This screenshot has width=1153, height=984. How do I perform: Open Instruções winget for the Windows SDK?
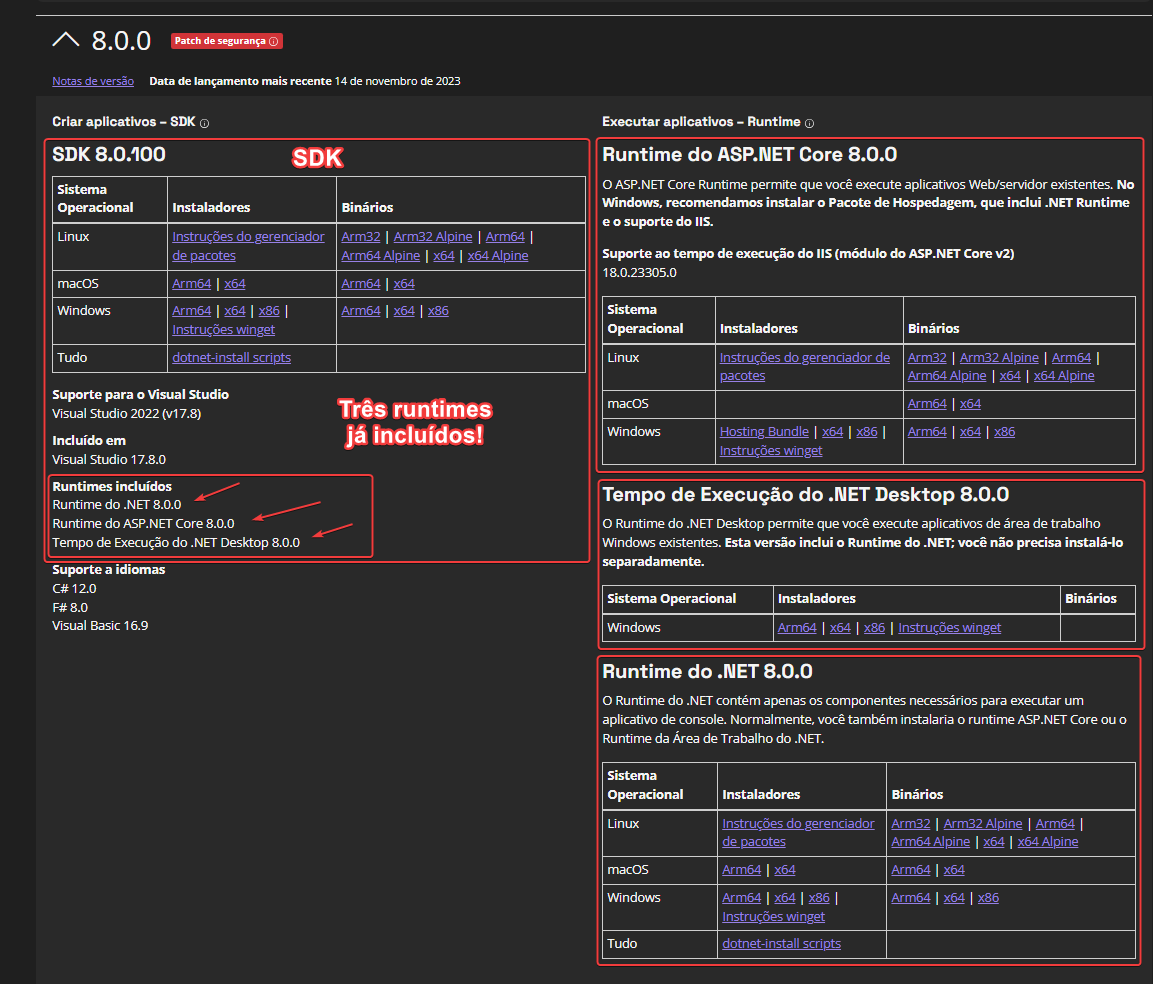pos(223,329)
